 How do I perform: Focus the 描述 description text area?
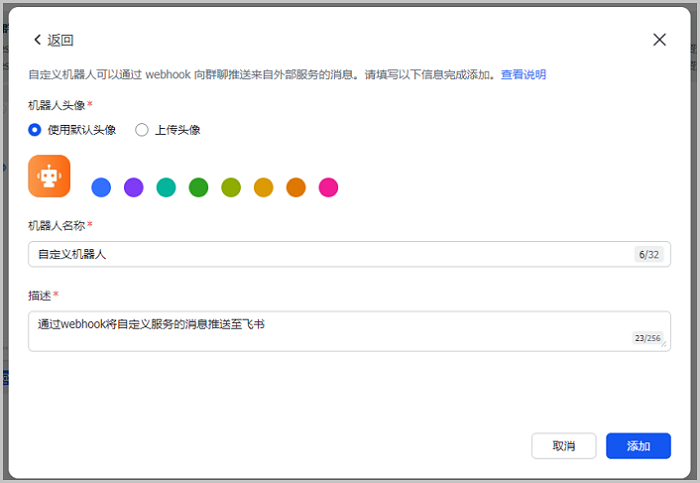click(330, 331)
